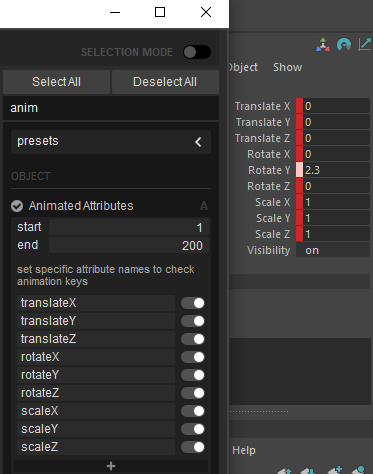Click the end frame field showing 200
The height and width of the screenshot is (474, 373).
coord(129,245)
